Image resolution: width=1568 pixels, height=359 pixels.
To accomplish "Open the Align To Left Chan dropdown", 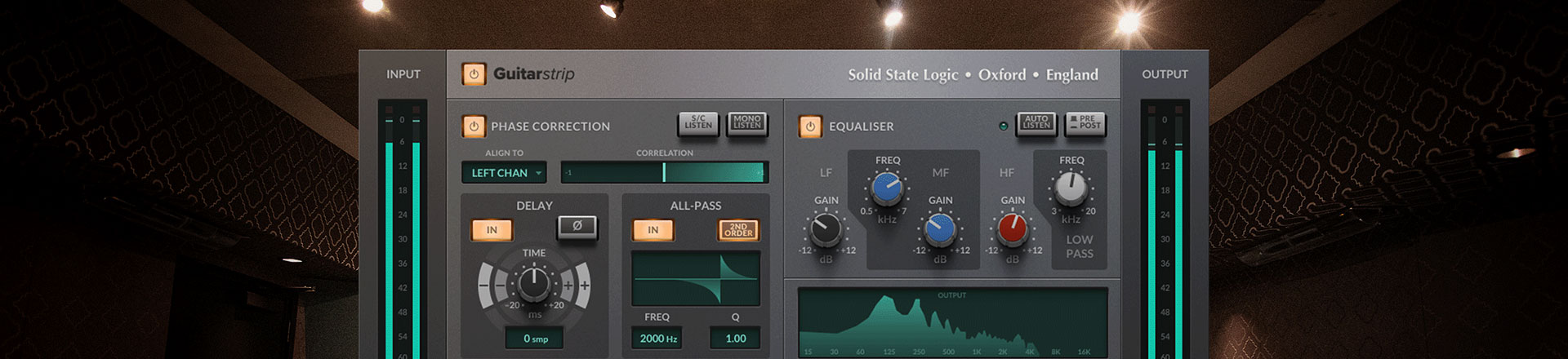I will click(x=504, y=173).
